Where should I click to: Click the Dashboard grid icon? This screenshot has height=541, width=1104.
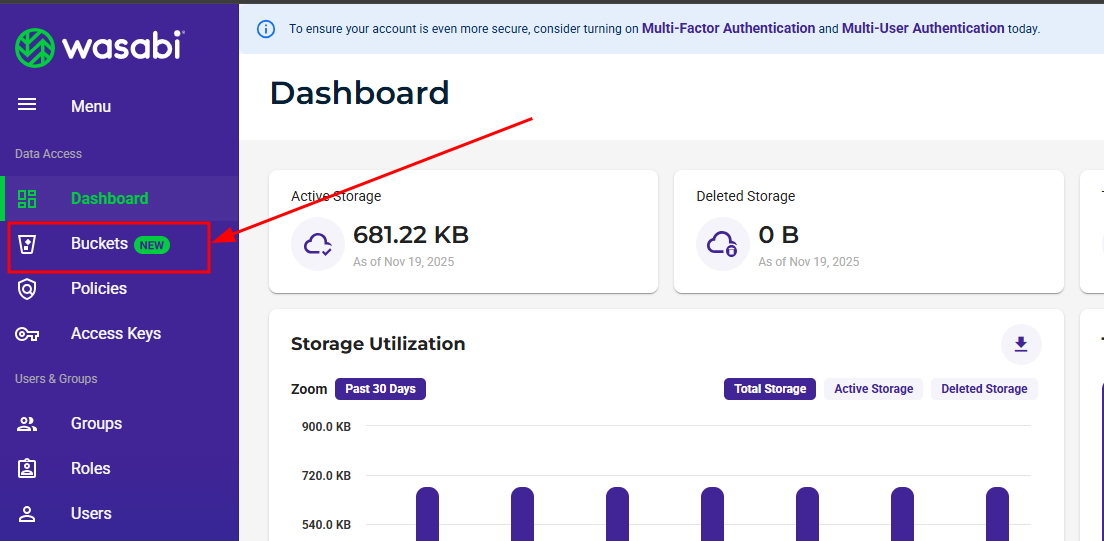point(27,198)
